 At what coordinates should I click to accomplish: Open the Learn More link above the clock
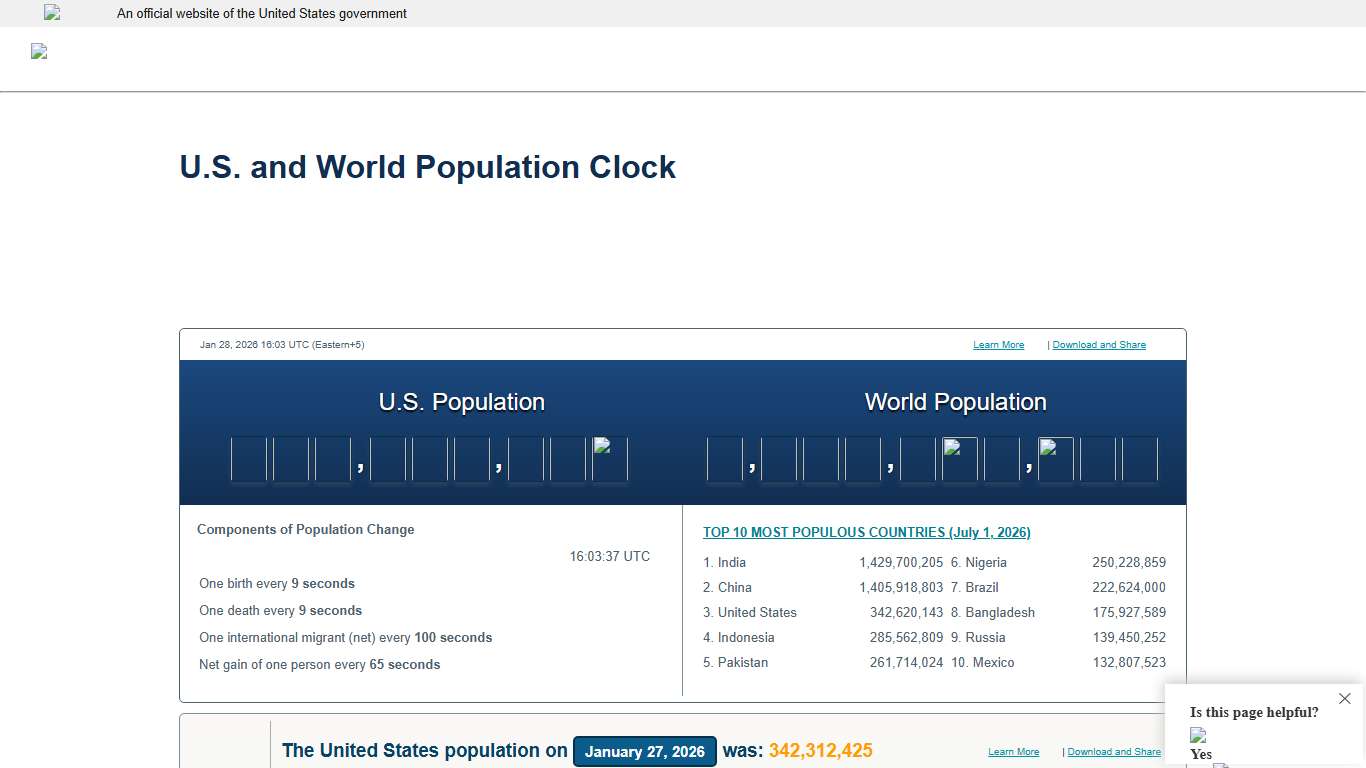tap(998, 344)
